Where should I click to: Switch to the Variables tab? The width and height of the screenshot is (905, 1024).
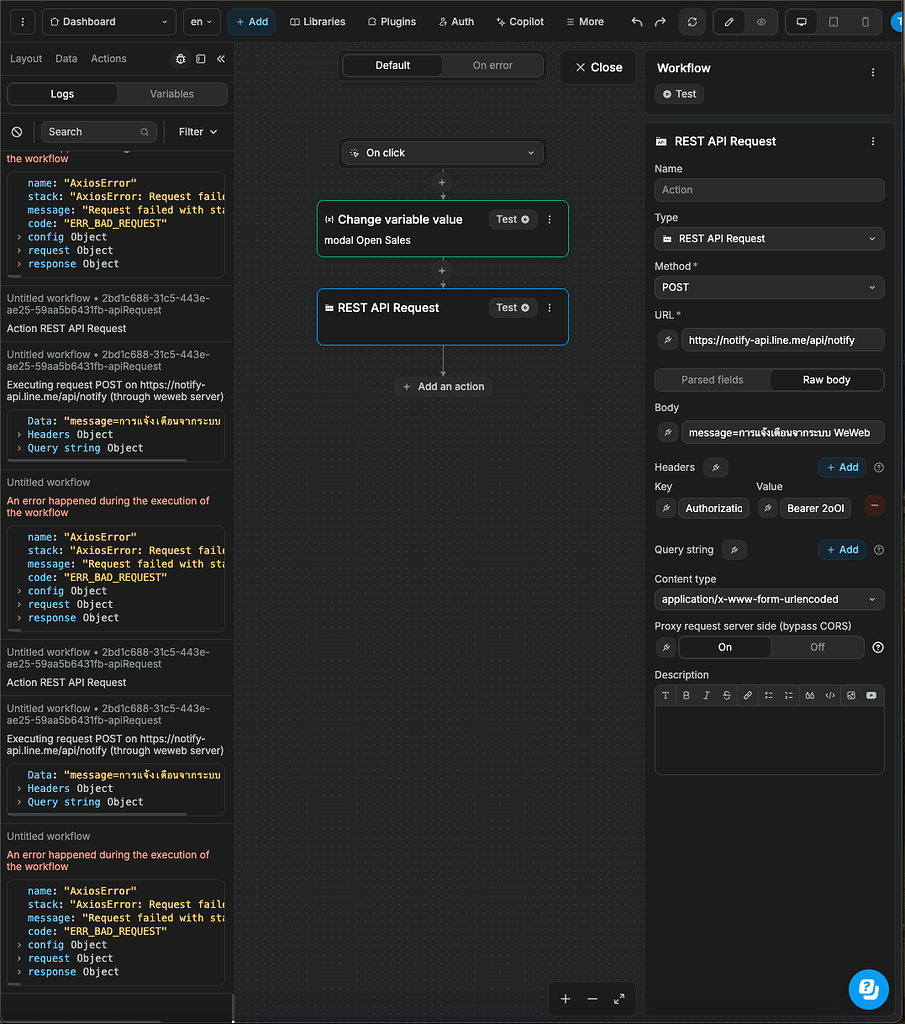click(171, 93)
